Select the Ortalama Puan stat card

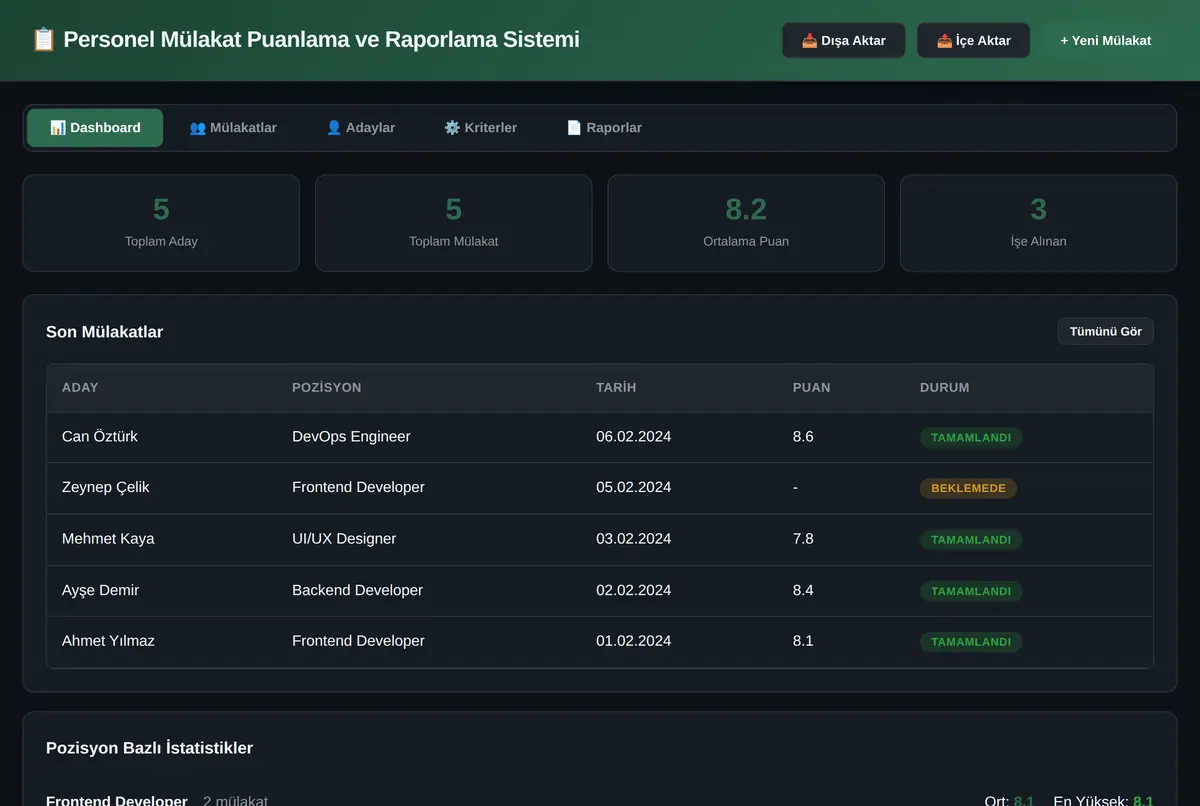pyautogui.click(x=746, y=223)
